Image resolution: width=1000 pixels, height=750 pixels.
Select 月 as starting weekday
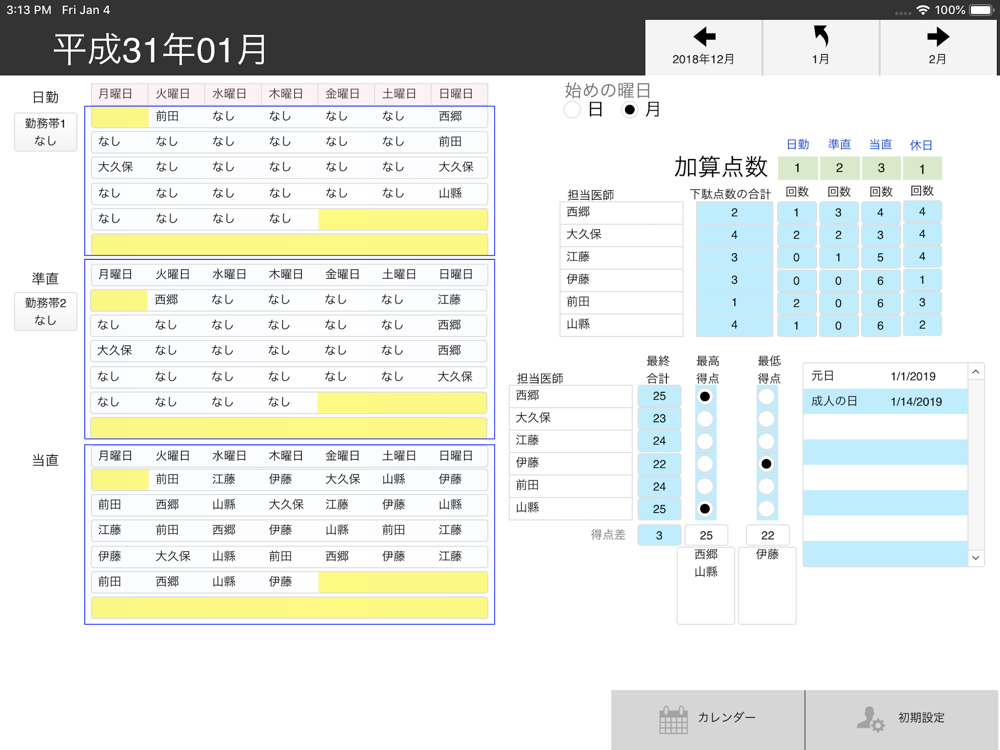coord(630,110)
